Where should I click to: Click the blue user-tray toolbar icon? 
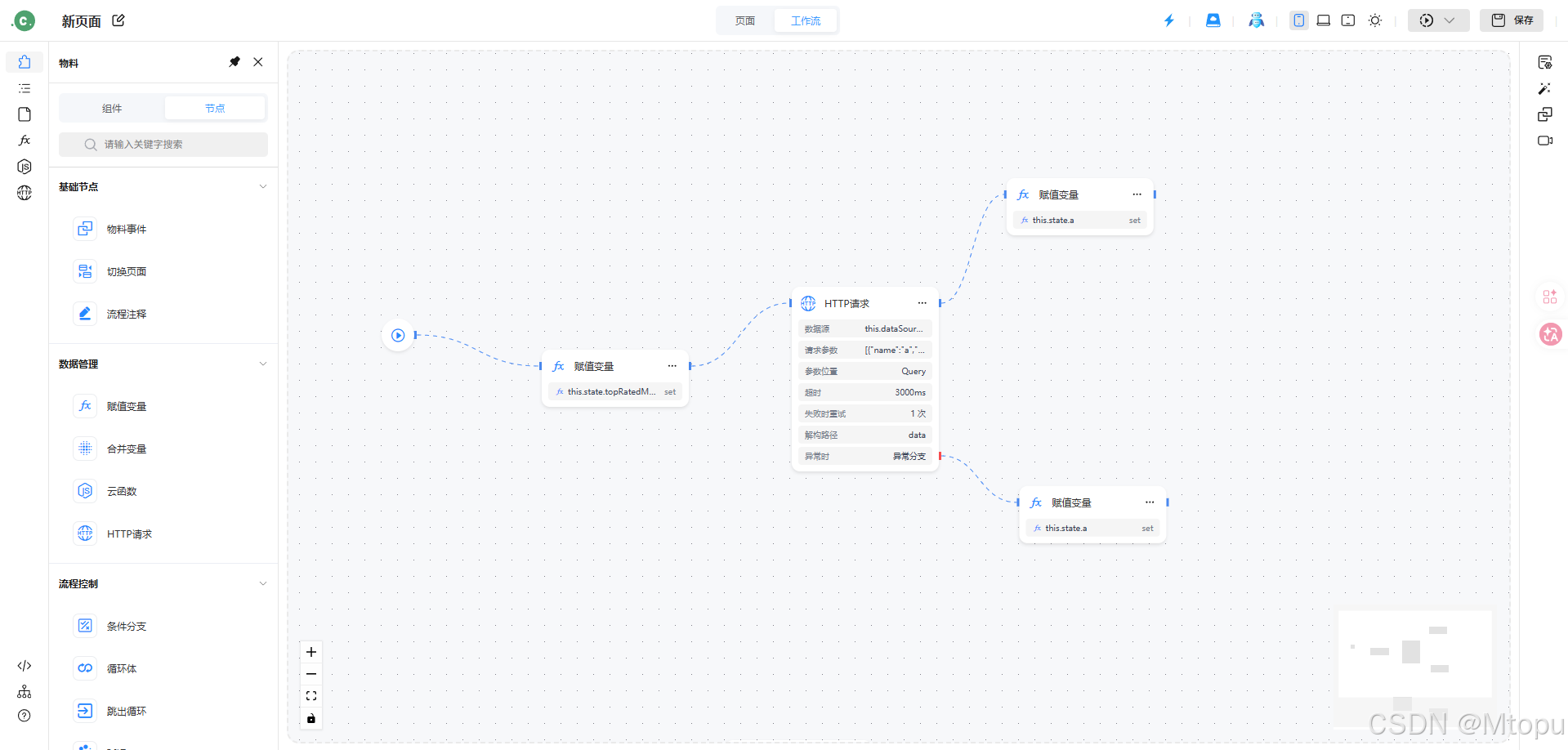1213,20
